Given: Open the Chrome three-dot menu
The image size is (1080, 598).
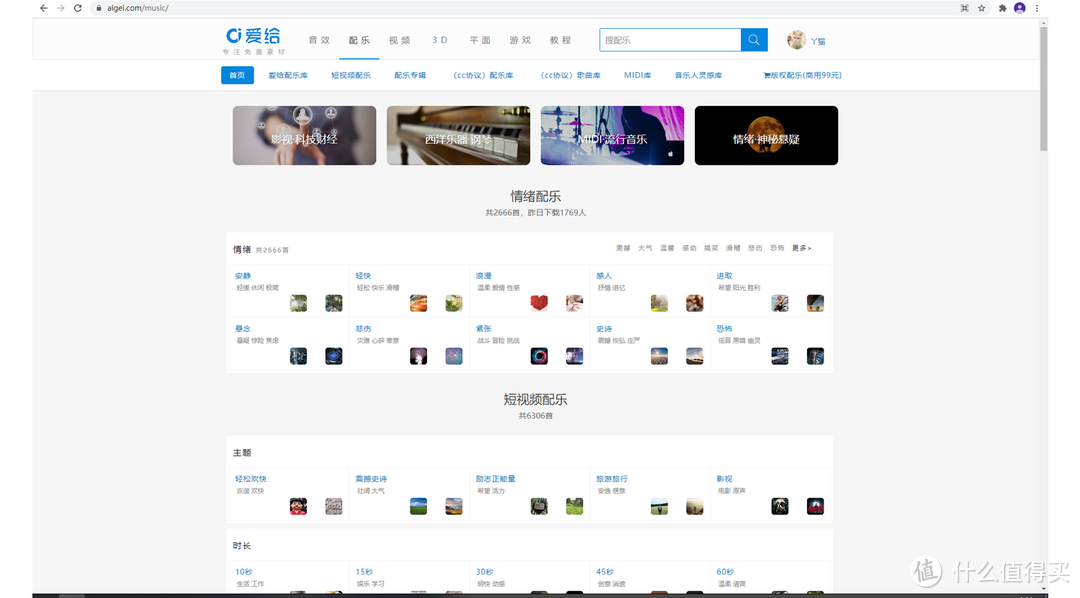Looking at the screenshot, I should pos(1037,8).
